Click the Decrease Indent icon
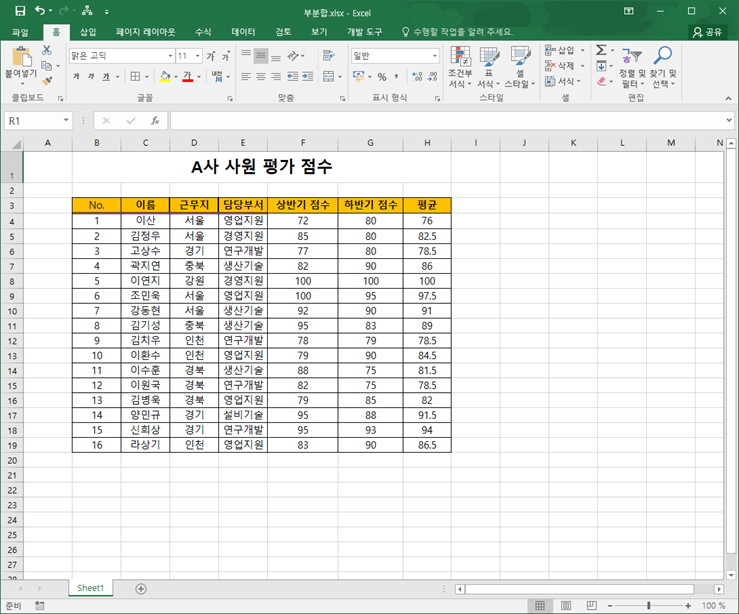Screen dimensions: 739x614 click(x=292, y=76)
